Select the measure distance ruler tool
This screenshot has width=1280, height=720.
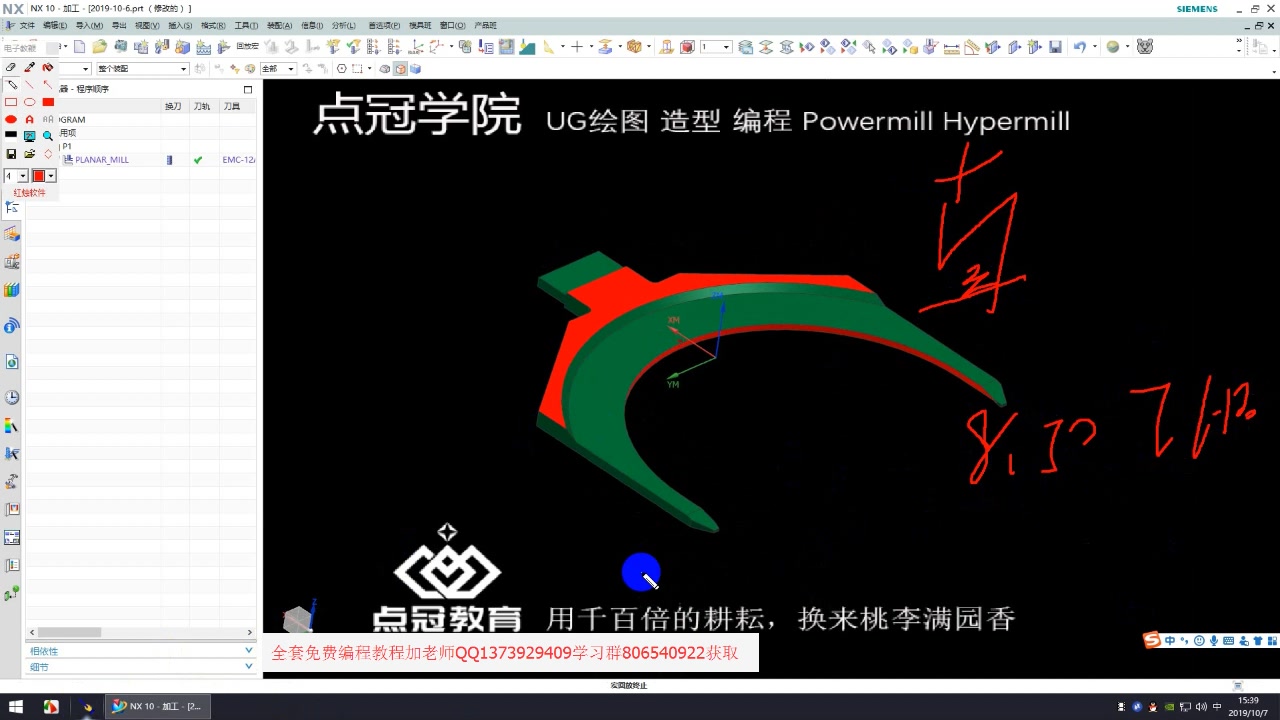click(x=950, y=47)
